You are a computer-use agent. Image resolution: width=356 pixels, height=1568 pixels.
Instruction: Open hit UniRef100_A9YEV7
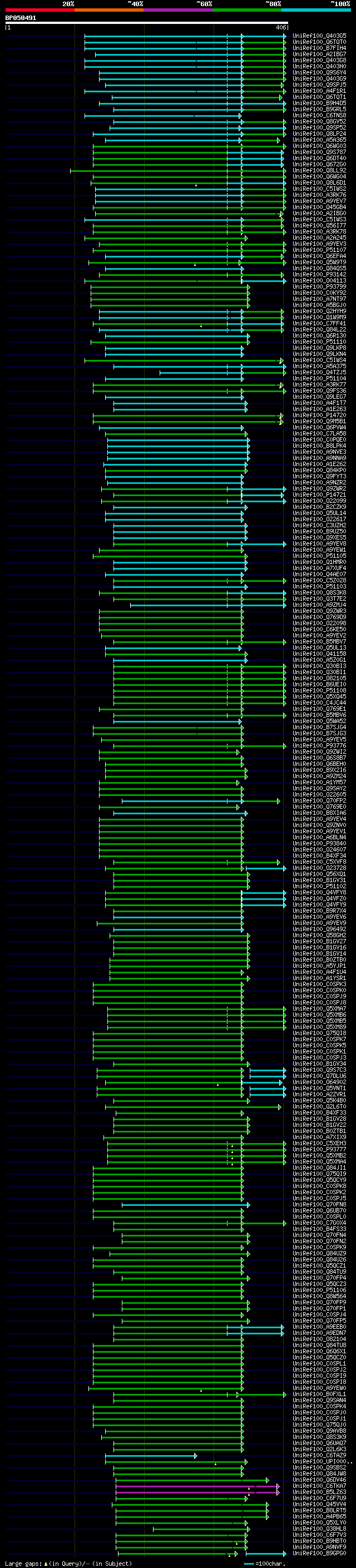coord(319,201)
